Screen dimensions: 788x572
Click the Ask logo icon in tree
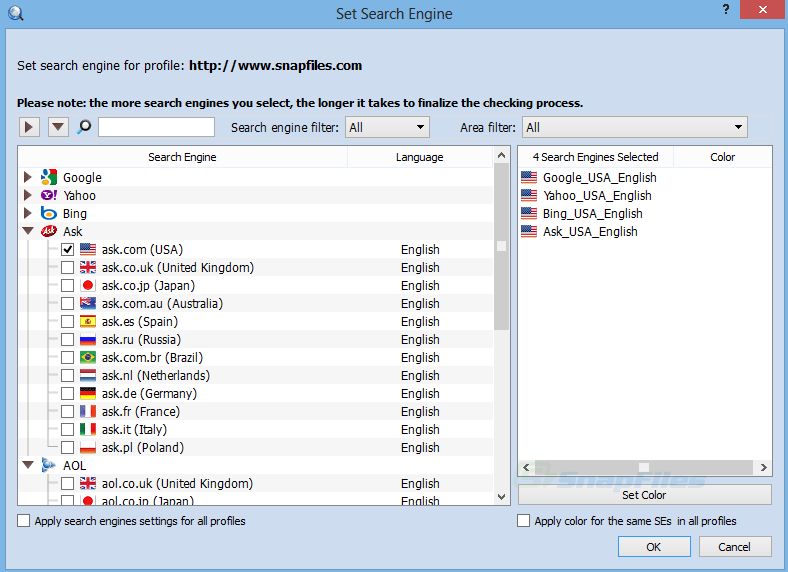coord(48,231)
